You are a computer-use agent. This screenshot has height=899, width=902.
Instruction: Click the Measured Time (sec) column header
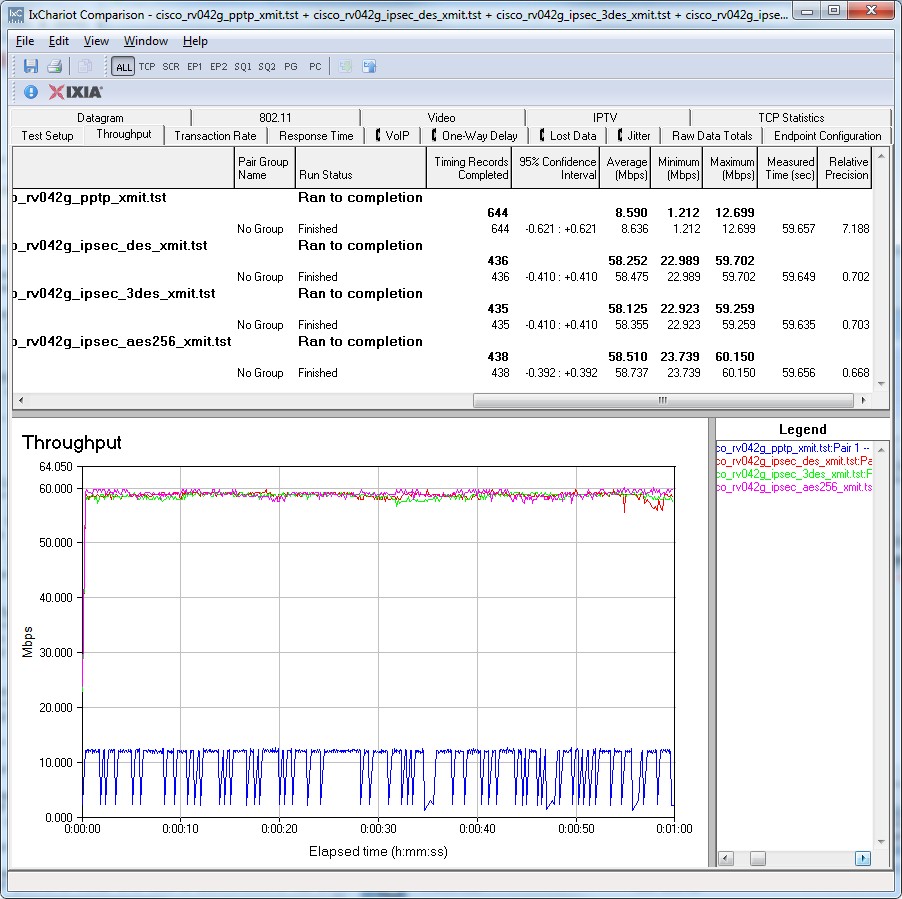(x=788, y=168)
